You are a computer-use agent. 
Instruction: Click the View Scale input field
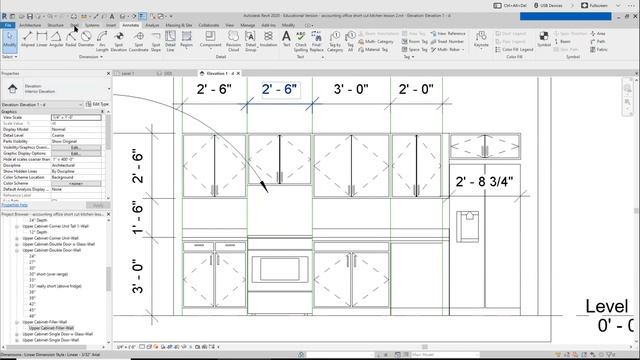tap(76, 118)
